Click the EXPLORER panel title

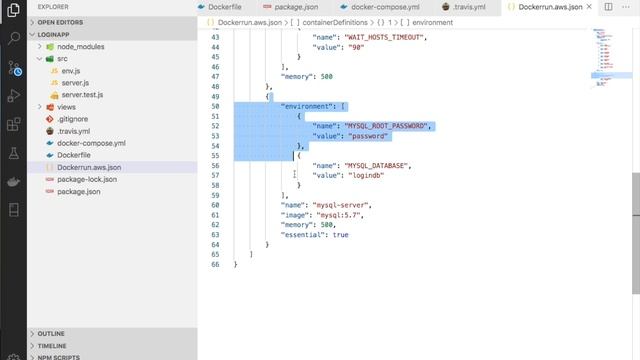tap(53, 7)
